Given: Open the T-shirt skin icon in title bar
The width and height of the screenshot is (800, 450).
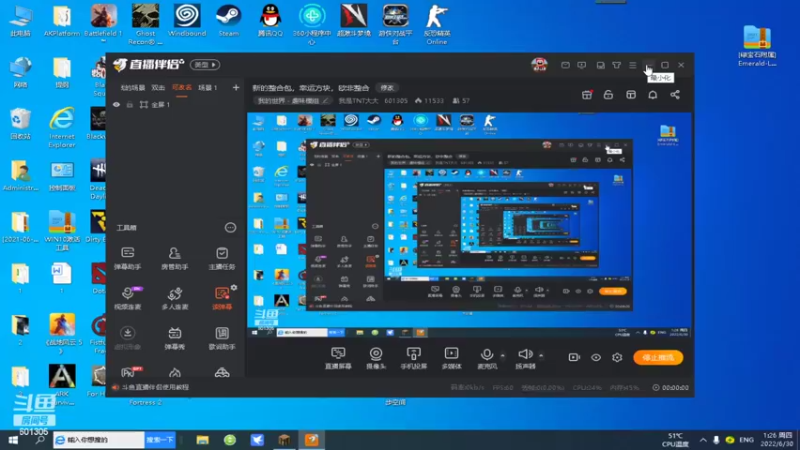Looking at the screenshot, I should (617, 65).
